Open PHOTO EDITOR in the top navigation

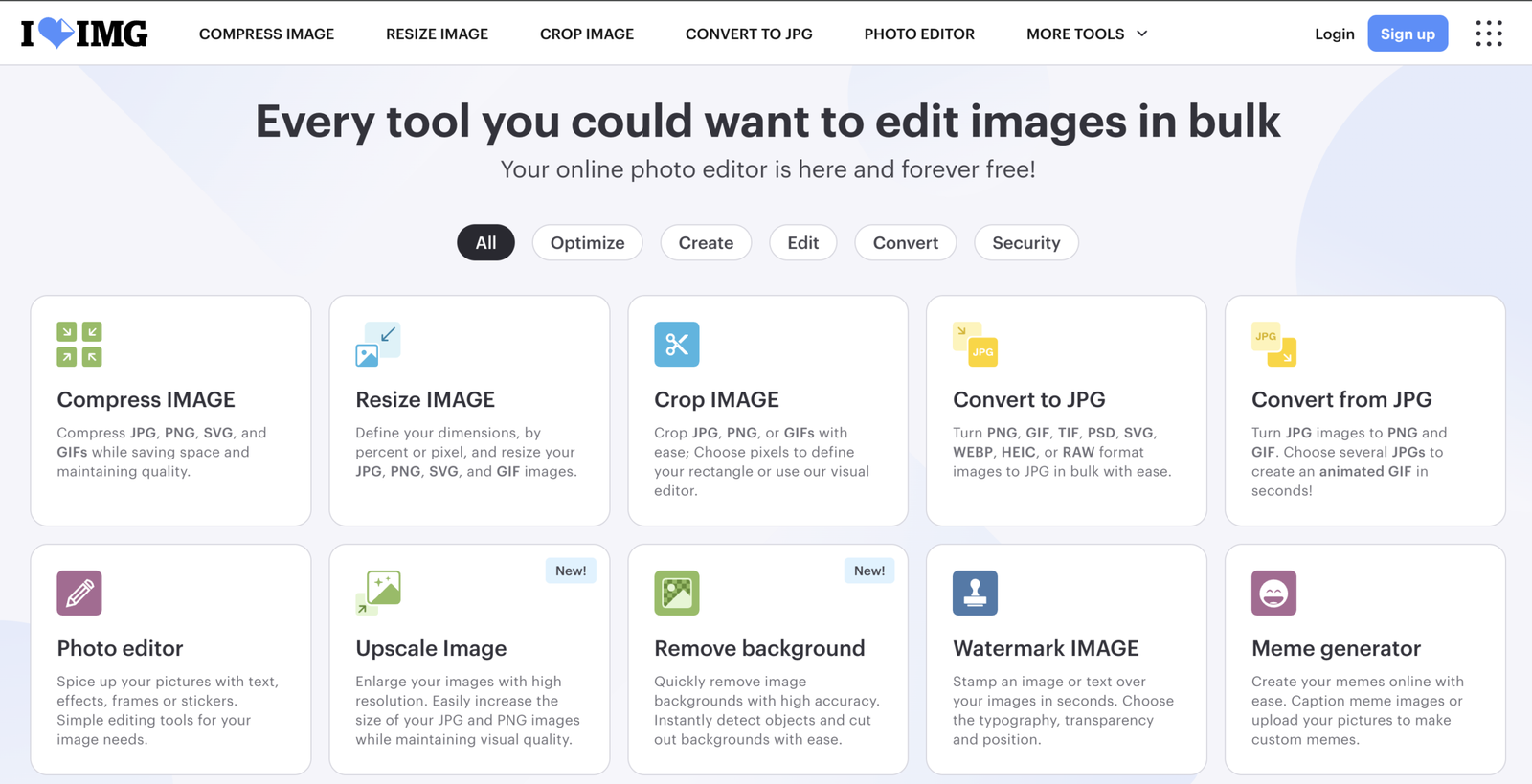(919, 34)
